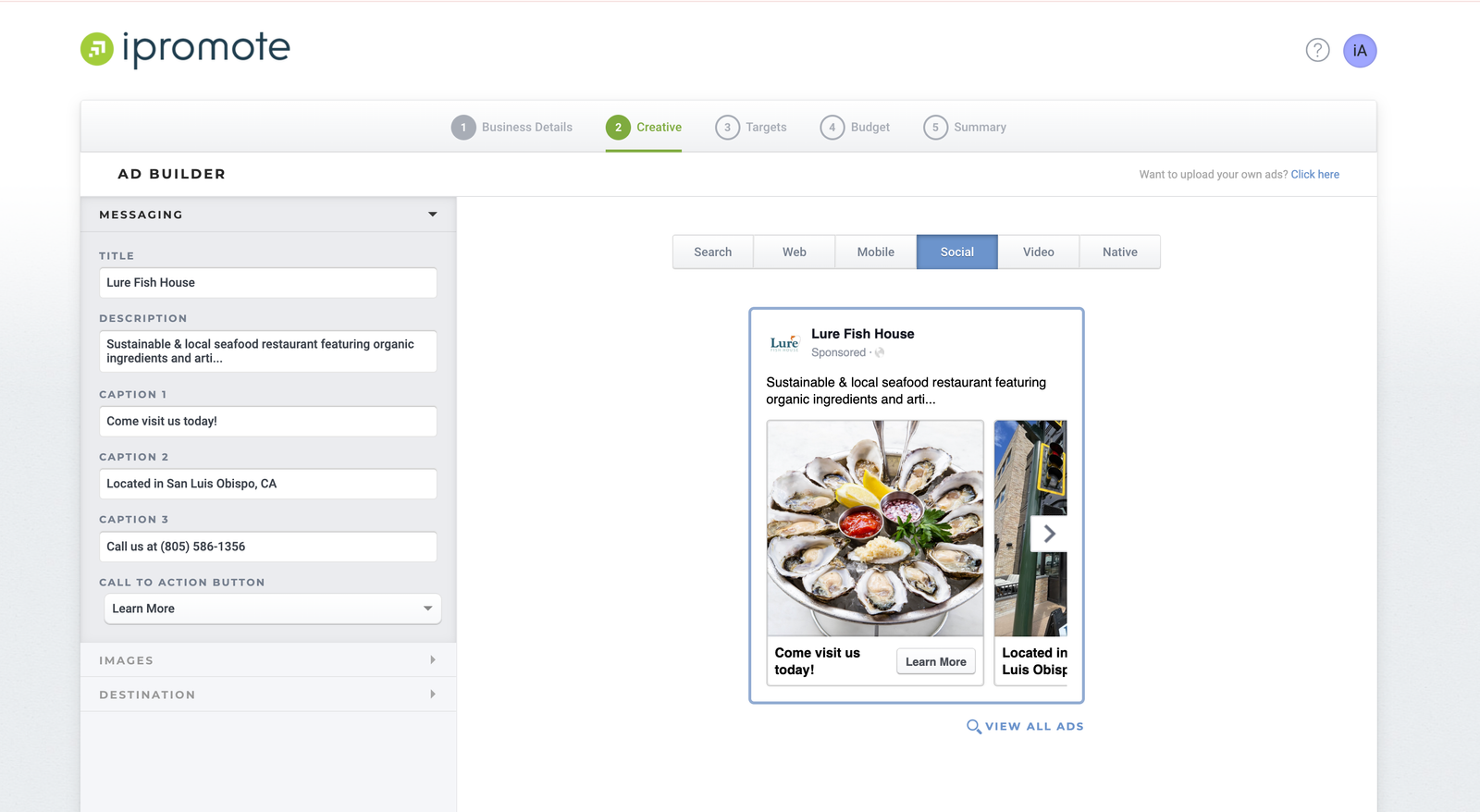This screenshot has height=812, width=1480.
Task: Expand the Images section
Action: pyautogui.click(x=268, y=660)
